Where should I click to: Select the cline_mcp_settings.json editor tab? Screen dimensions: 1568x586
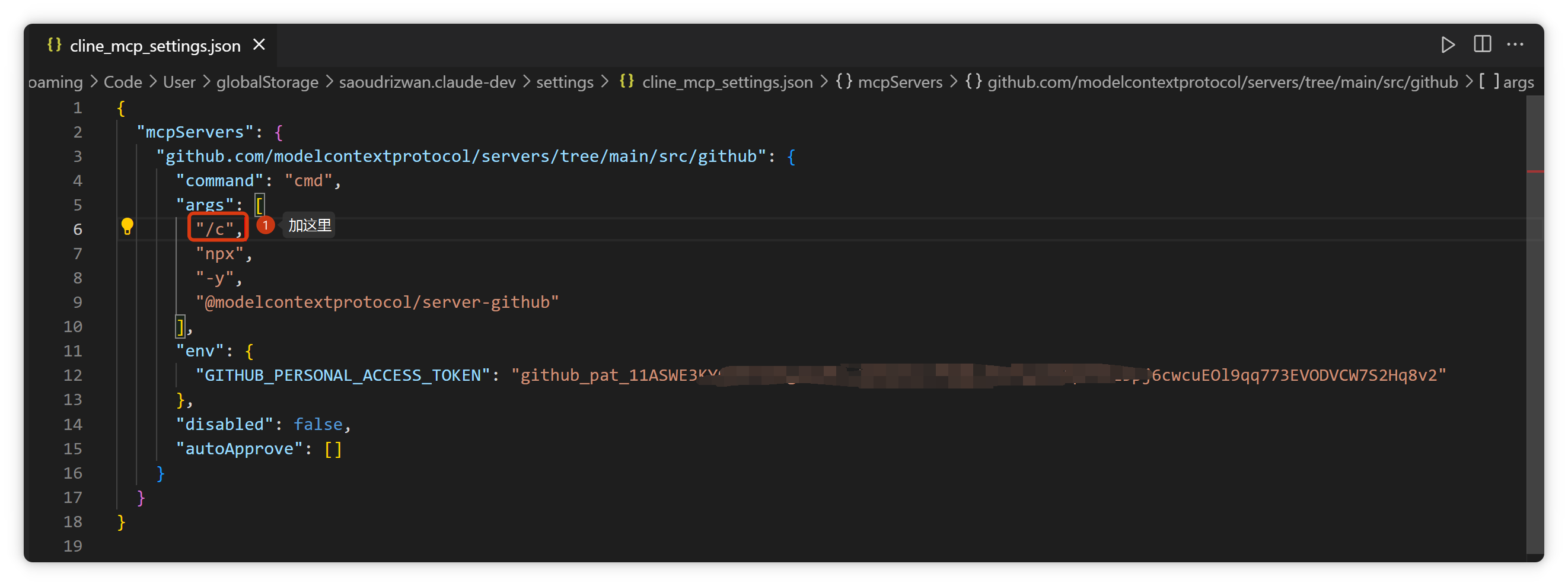[155, 46]
